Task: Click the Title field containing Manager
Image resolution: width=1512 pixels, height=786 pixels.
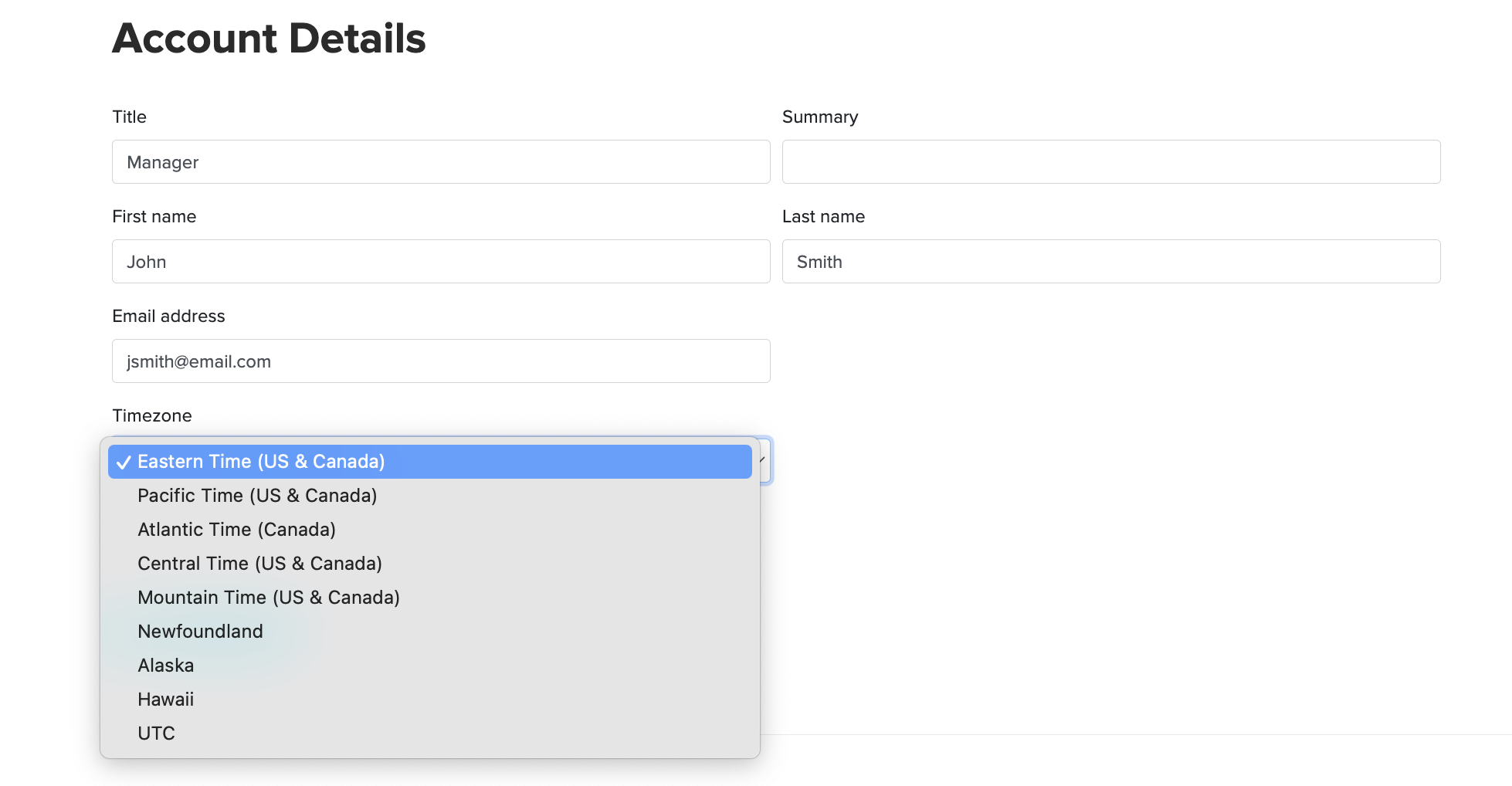Action: (x=440, y=162)
